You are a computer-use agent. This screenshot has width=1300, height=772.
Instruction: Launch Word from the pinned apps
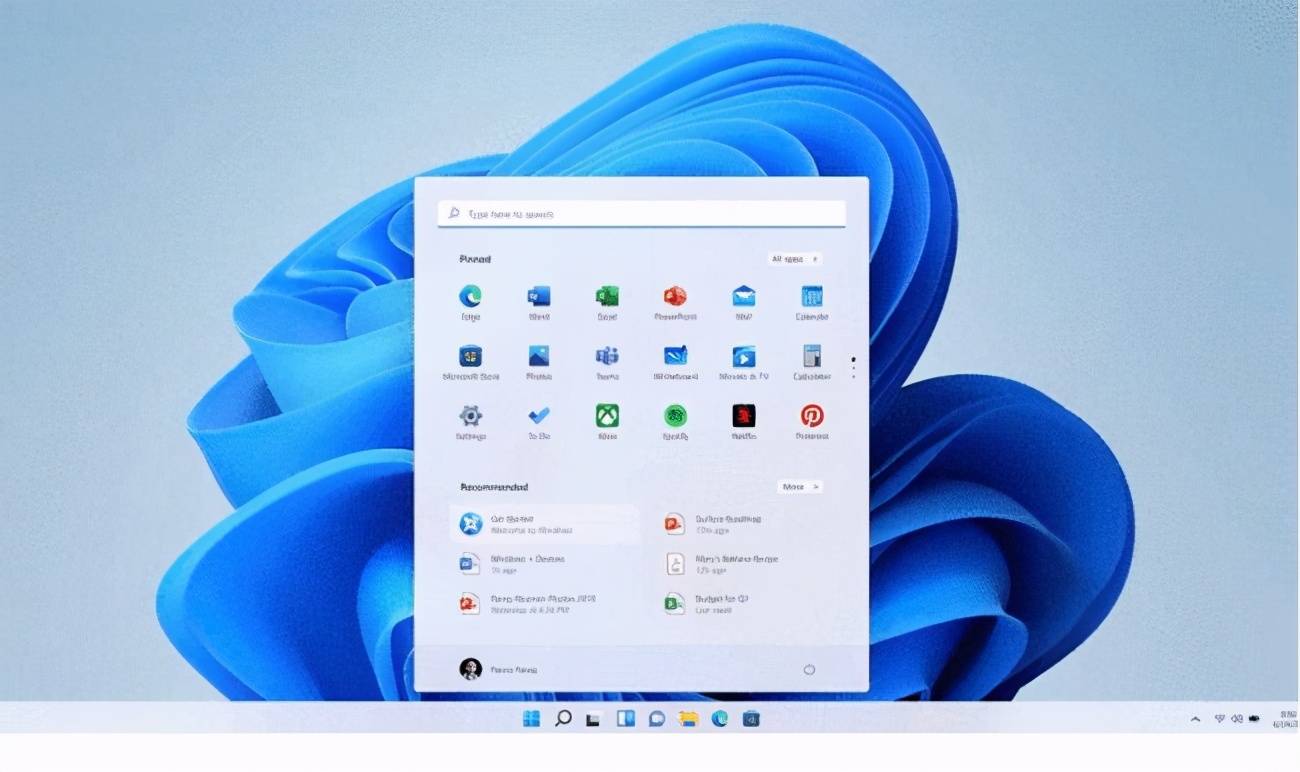pyautogui.click(x=539, y=296)
